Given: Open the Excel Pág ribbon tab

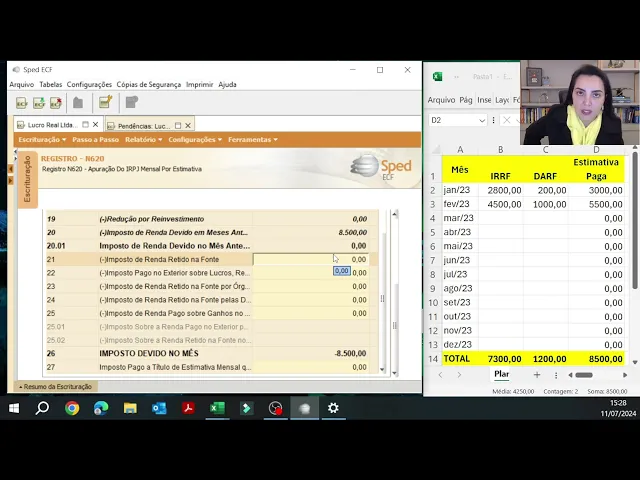Looking at the screenshot, I should 466,100.
